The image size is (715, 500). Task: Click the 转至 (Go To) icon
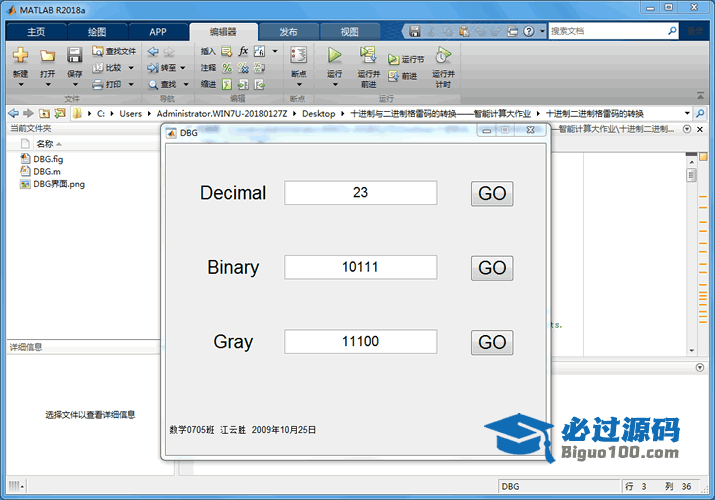tap(153, 68)
